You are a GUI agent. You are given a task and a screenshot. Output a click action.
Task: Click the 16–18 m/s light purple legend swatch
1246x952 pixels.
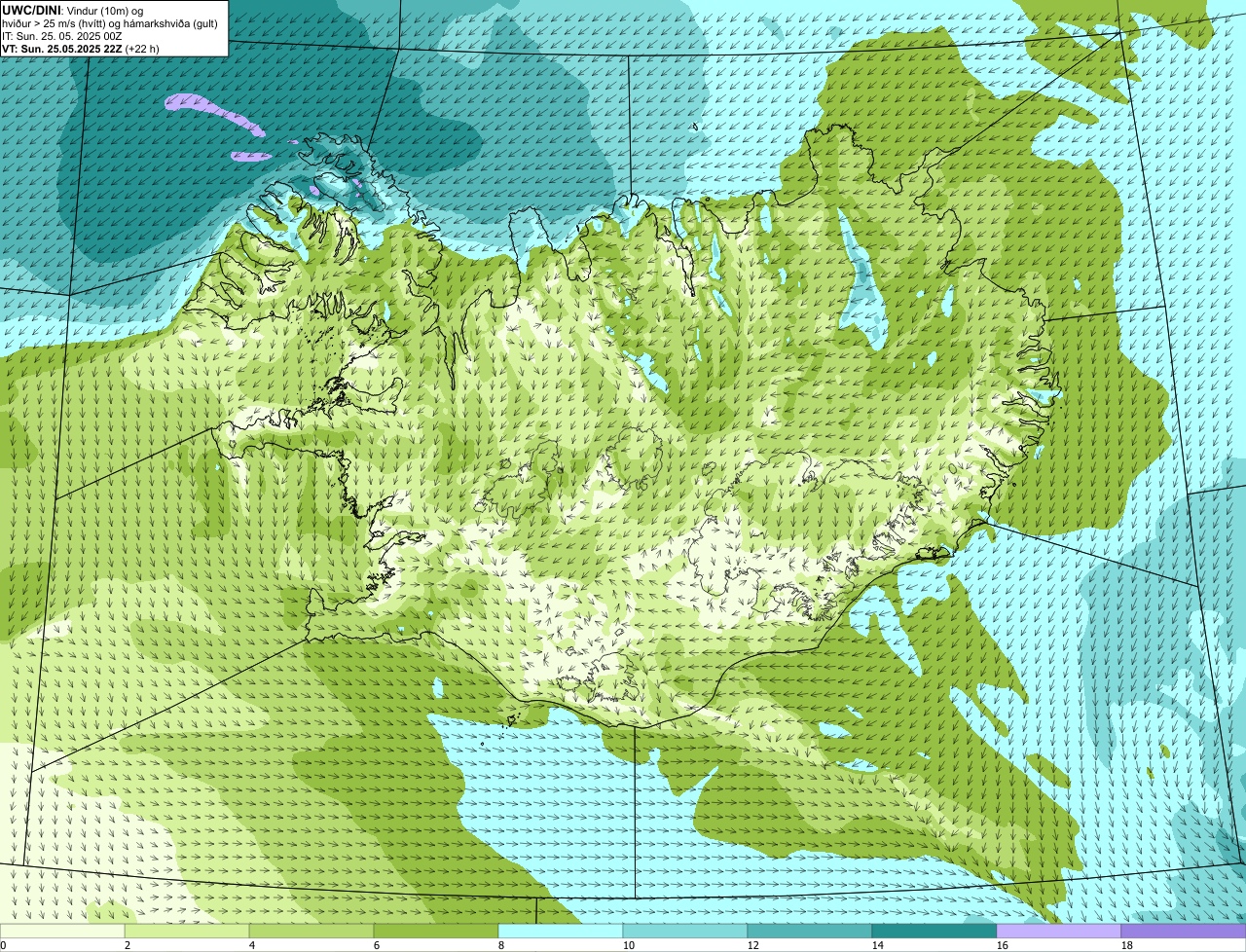tap(1059, 932)
